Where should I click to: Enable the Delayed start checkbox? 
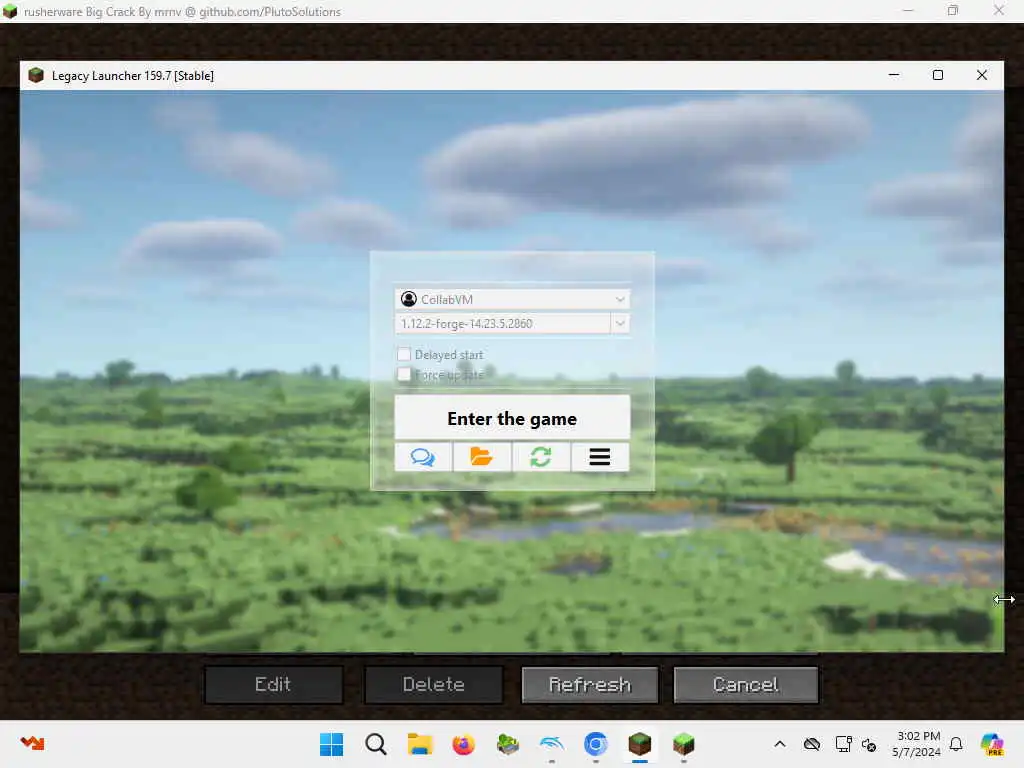pos(404,354)
